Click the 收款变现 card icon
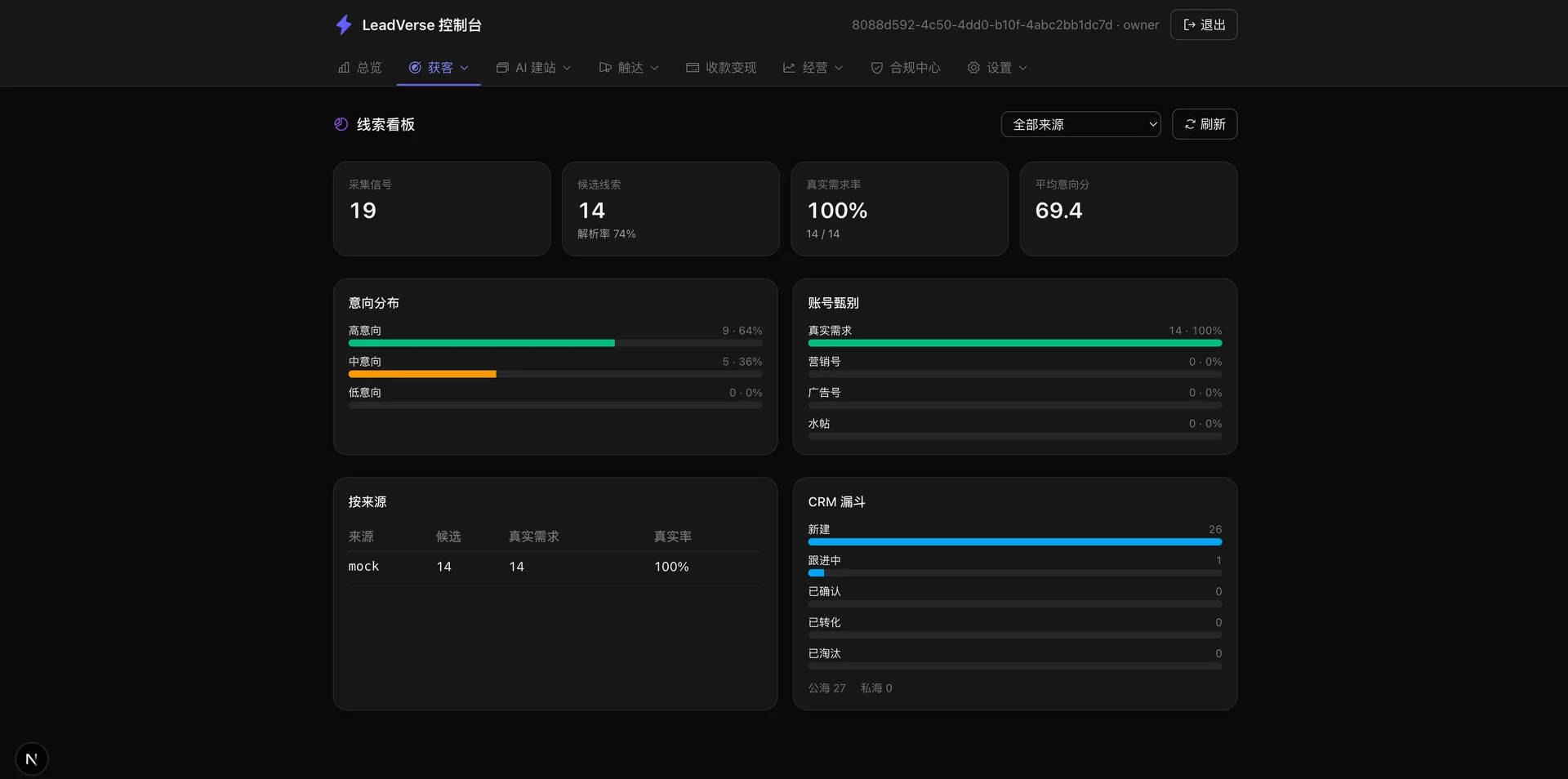 click(x=693, y=68)
